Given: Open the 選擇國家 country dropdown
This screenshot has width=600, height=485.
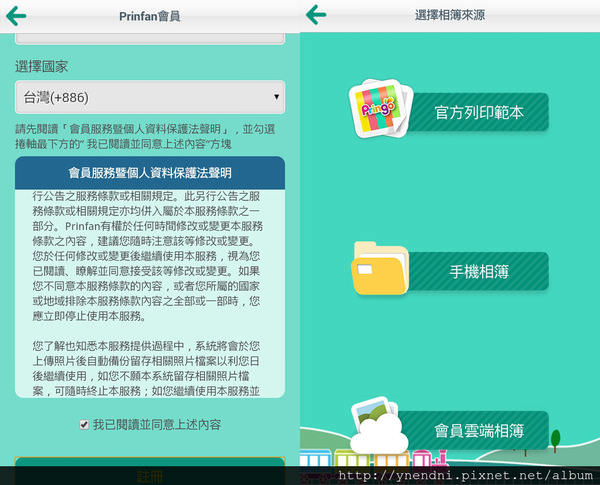Looking at the screenshot, I should pyautogui.click(x=150, y=97).
